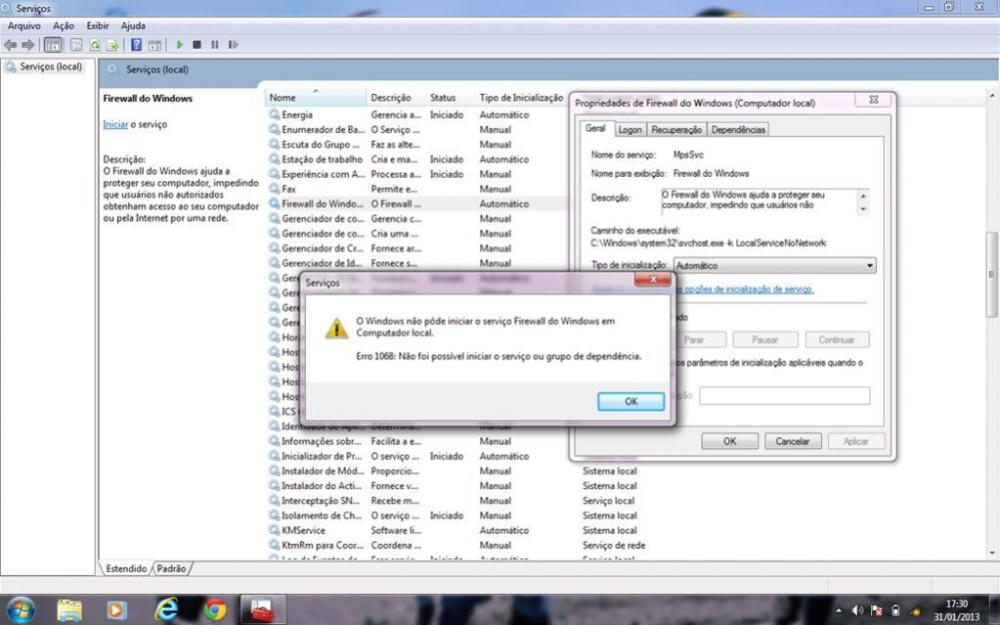Click the green Start Service play icon
Viewport: 1000px width, 625px height.
tap(179, 45)
